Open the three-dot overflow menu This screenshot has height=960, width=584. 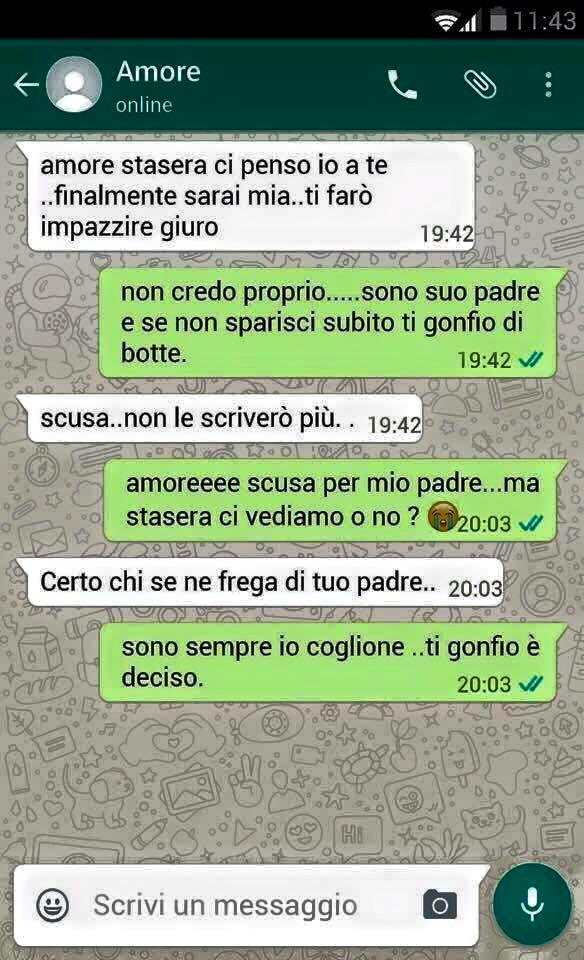point(548,84)
